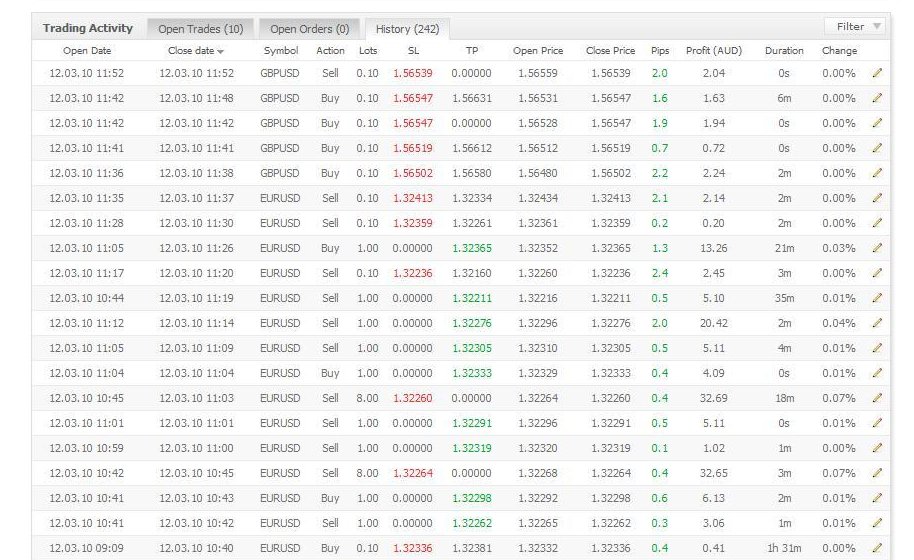Sort by Close date column header

pos(195,51)
